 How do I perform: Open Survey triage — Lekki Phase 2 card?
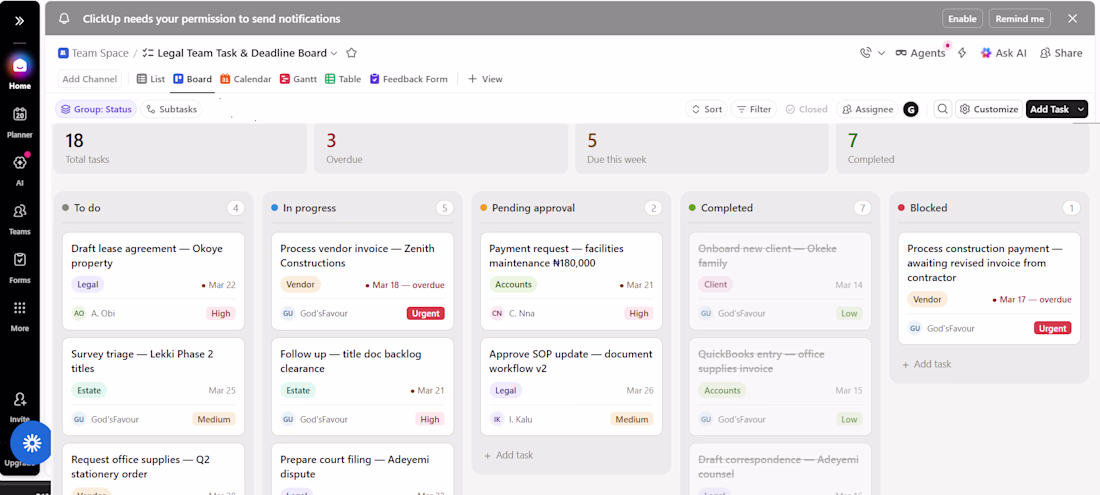pos(153,386)
